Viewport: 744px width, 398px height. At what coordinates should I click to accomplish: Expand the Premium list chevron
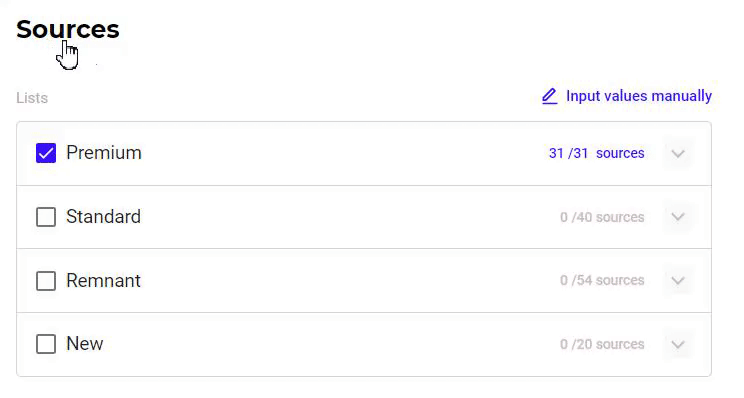pyautogui.click(x=678, y=154)
